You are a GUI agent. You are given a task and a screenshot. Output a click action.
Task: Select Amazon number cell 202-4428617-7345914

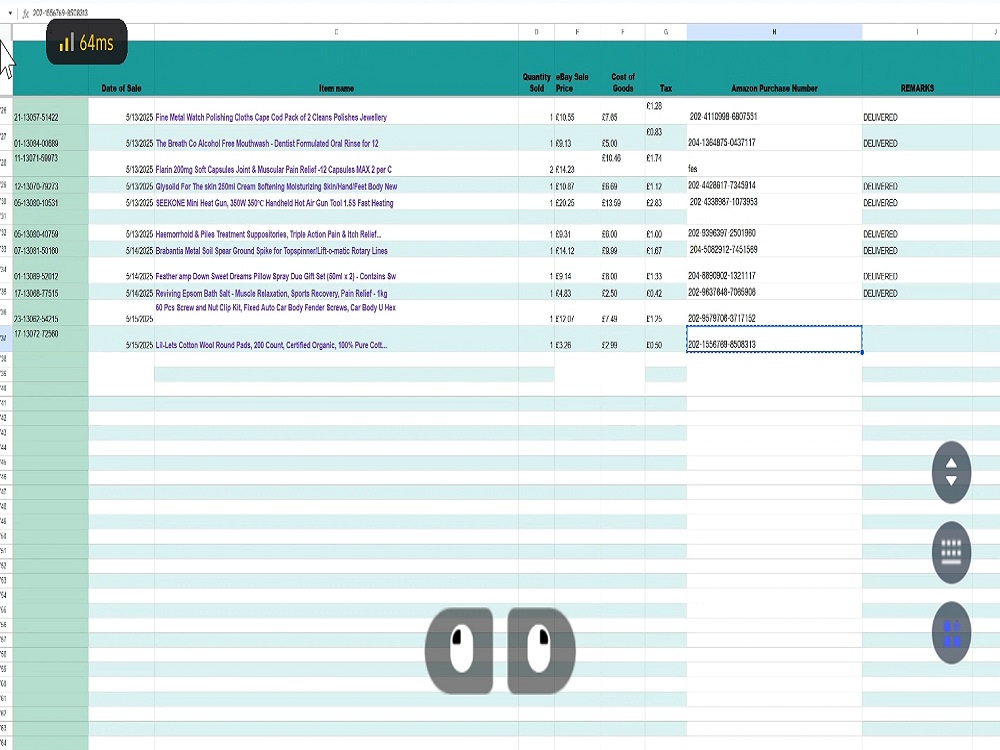tap(774, 185)
